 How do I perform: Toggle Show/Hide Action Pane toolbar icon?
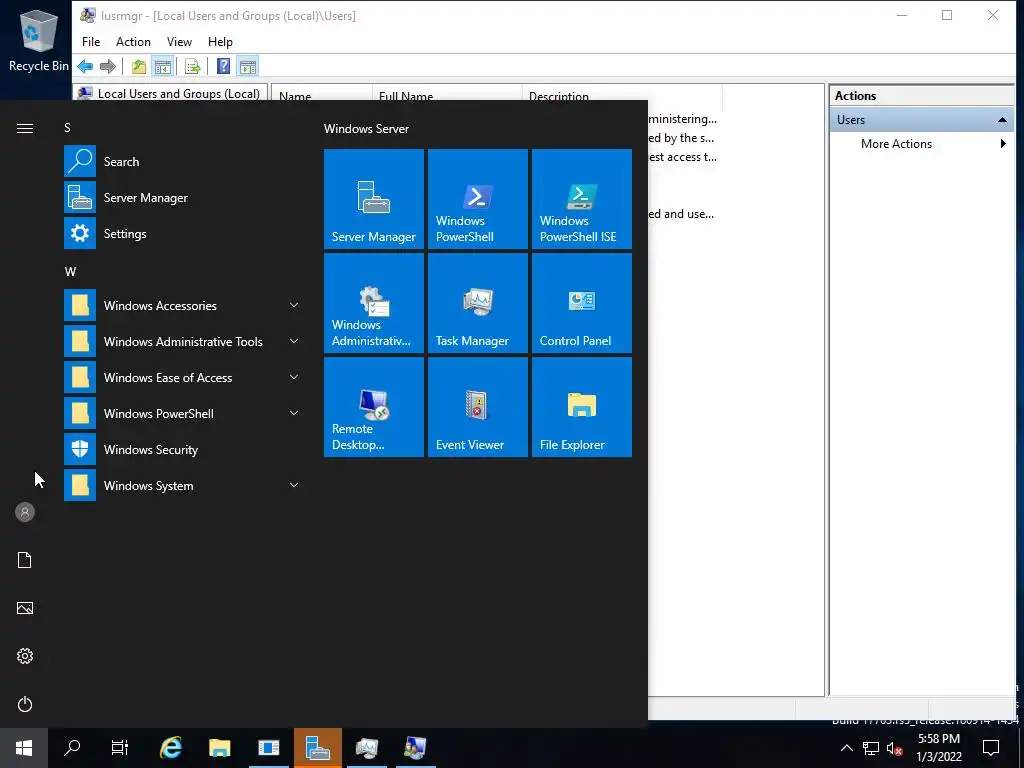point(248,66)
